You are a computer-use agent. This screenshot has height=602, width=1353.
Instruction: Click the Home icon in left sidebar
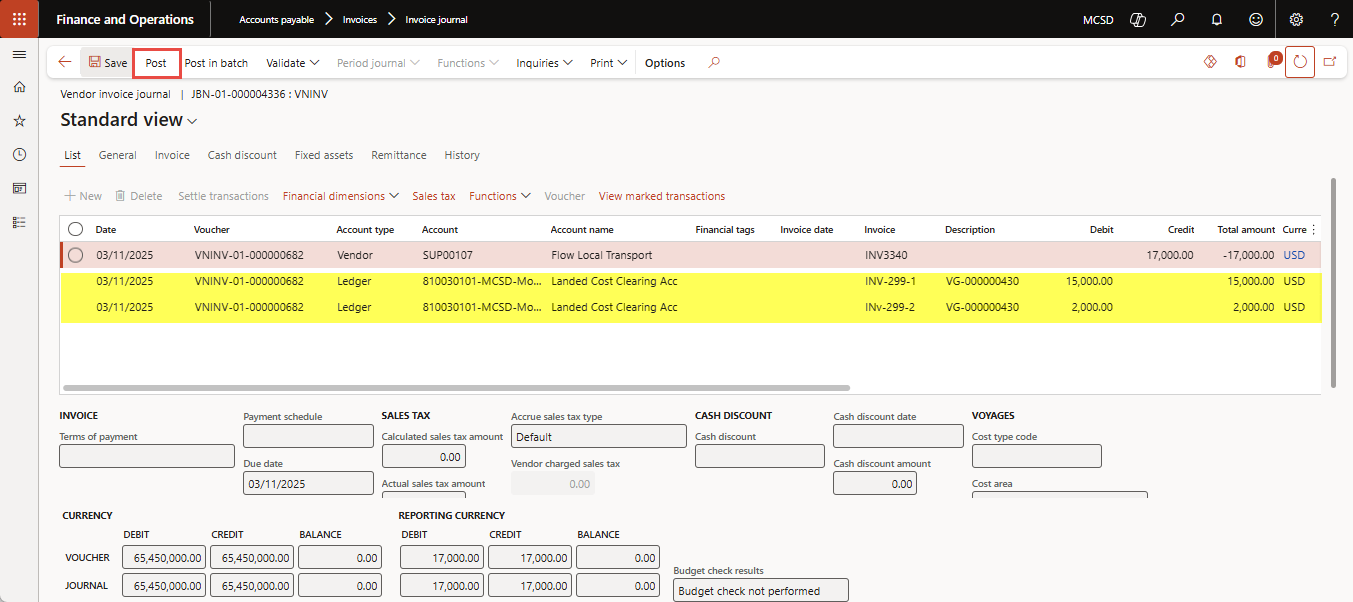(19, 87)
